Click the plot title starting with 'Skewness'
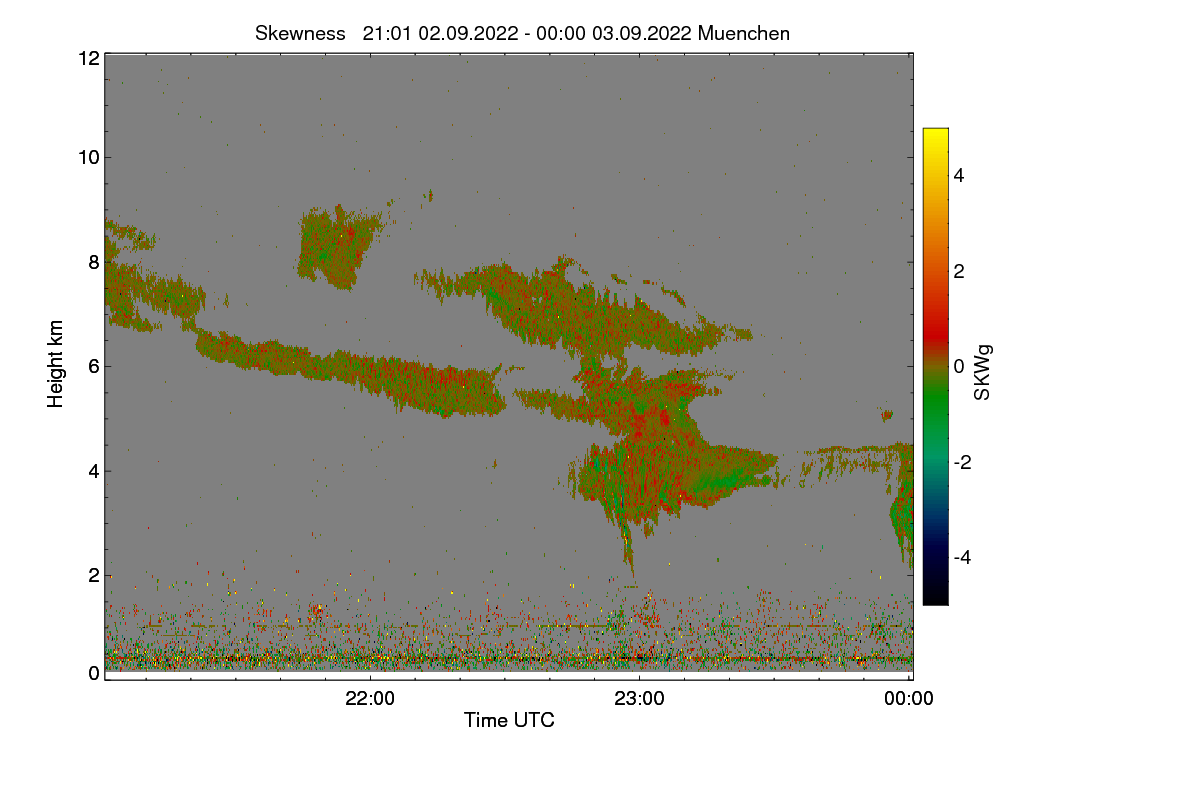Image resolution: width=1200 pixels, height=800 pixels. coord(522,33)
